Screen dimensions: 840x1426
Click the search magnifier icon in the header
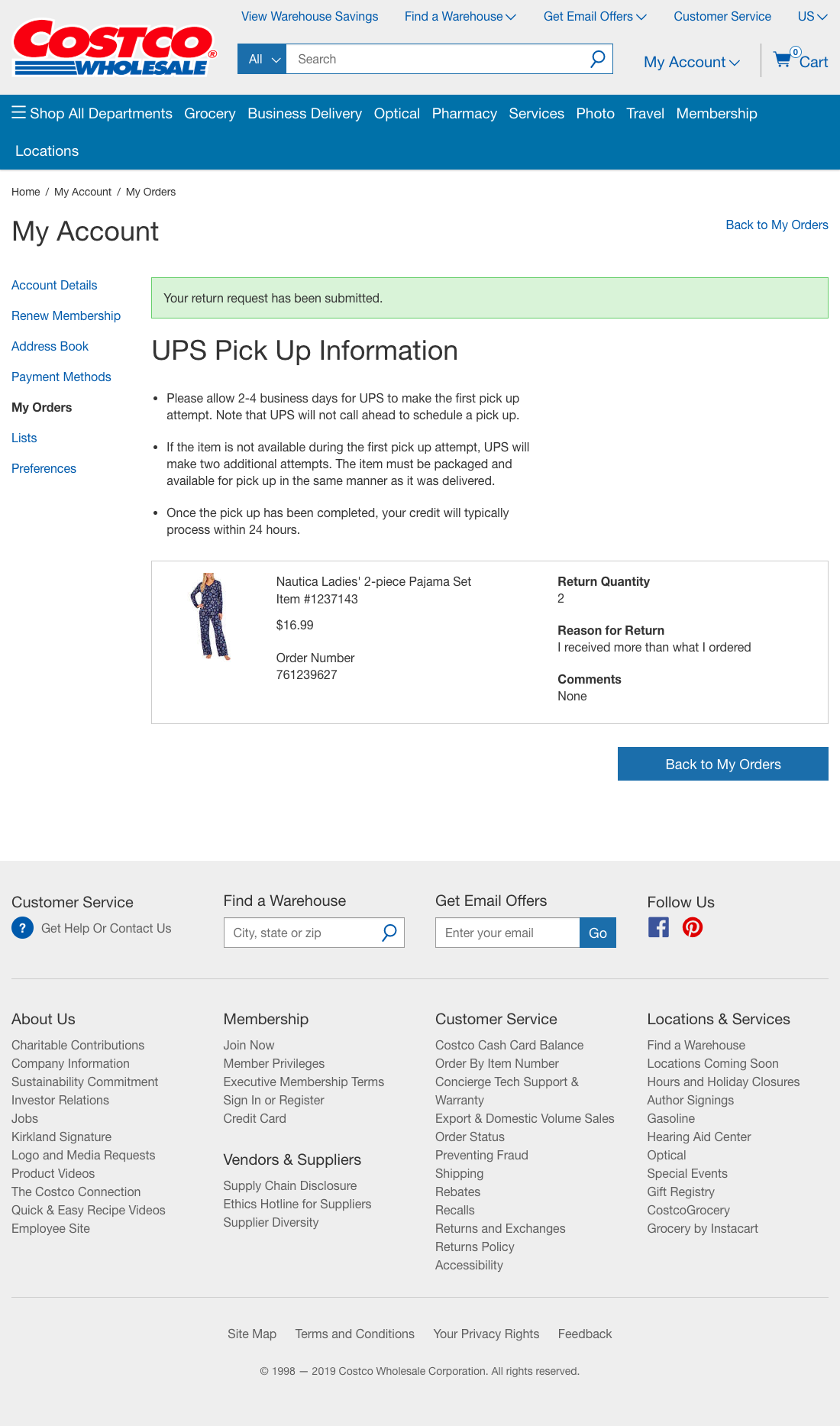tap(596, 59)
